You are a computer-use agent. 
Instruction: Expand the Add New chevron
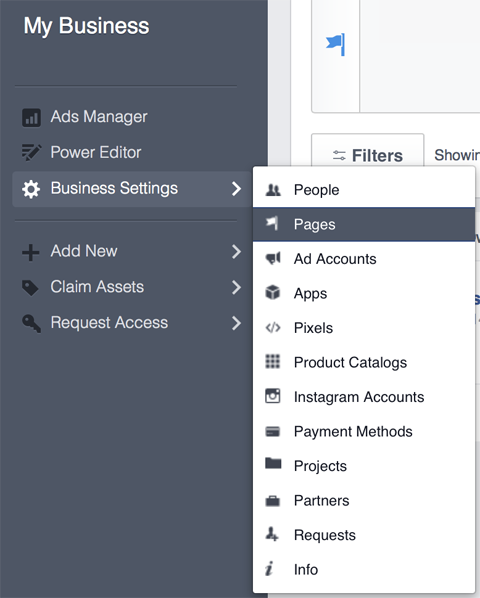coord(236,252)
